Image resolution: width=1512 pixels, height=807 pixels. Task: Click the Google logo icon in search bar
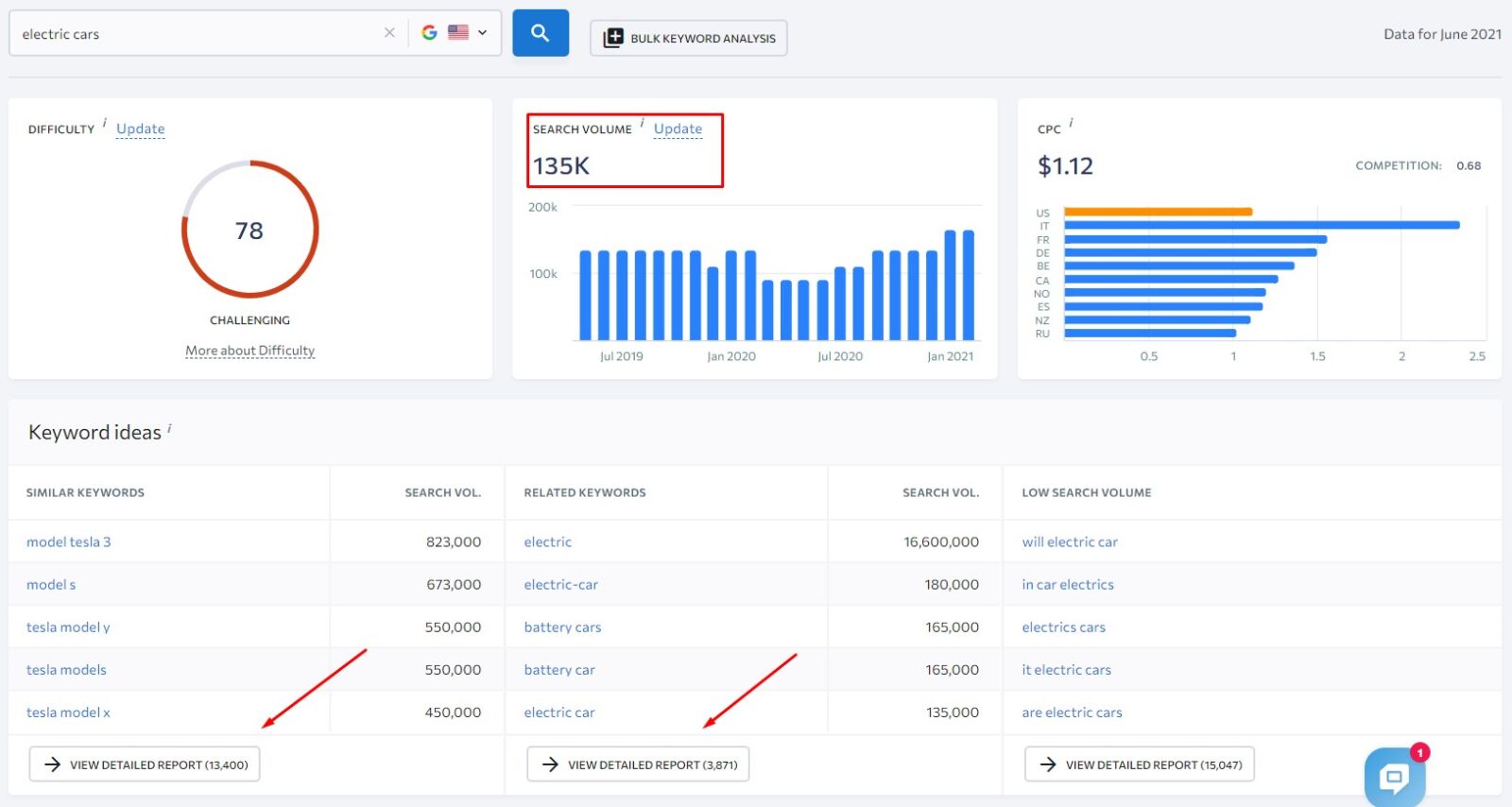[429, 32]
